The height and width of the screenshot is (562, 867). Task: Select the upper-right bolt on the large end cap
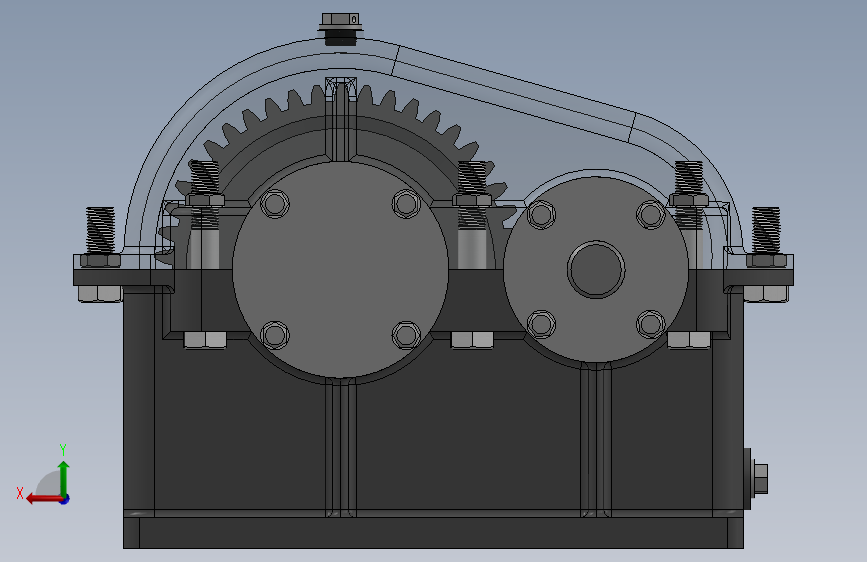coord(406,203)
